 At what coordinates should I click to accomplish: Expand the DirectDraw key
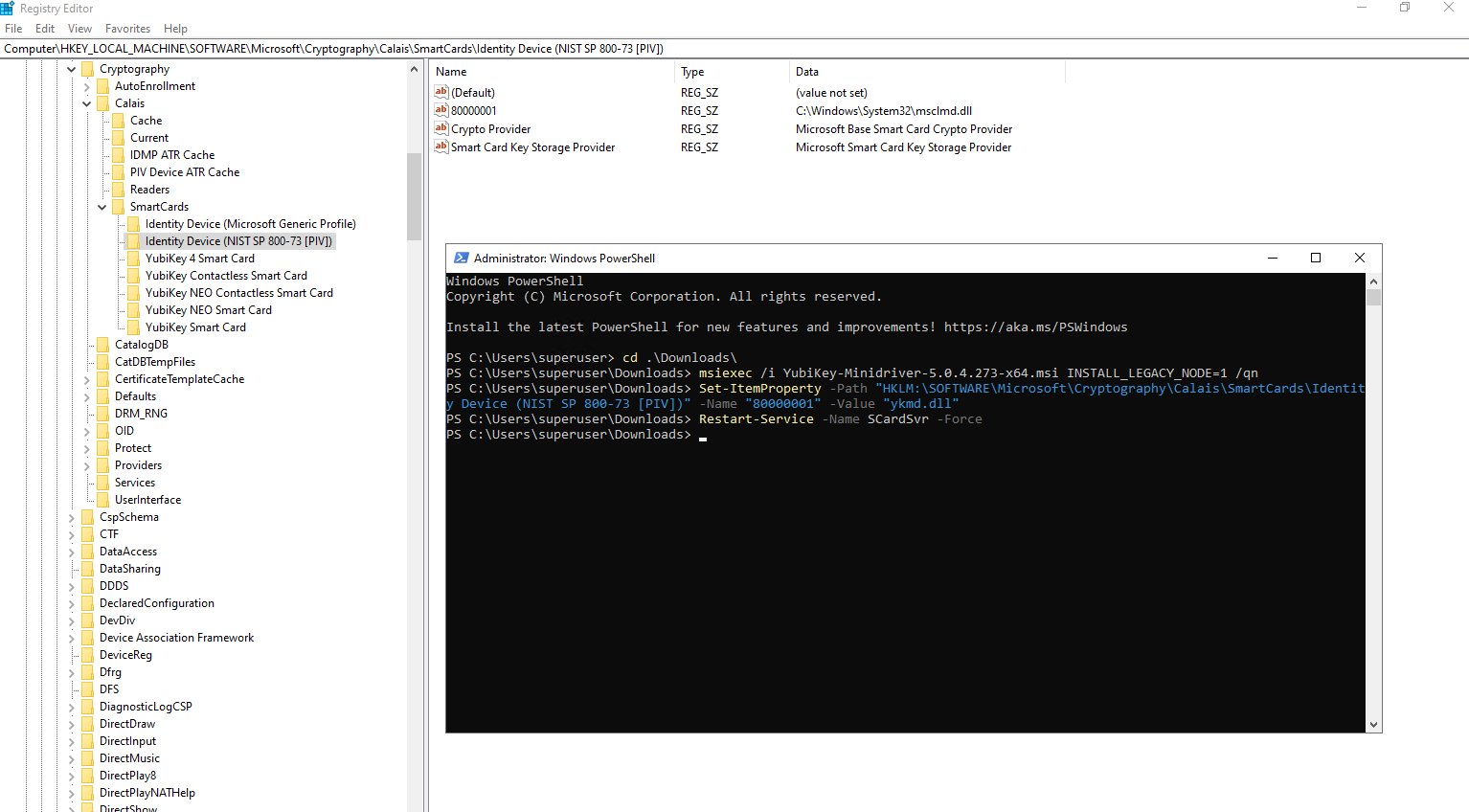[x=72, y=724]
